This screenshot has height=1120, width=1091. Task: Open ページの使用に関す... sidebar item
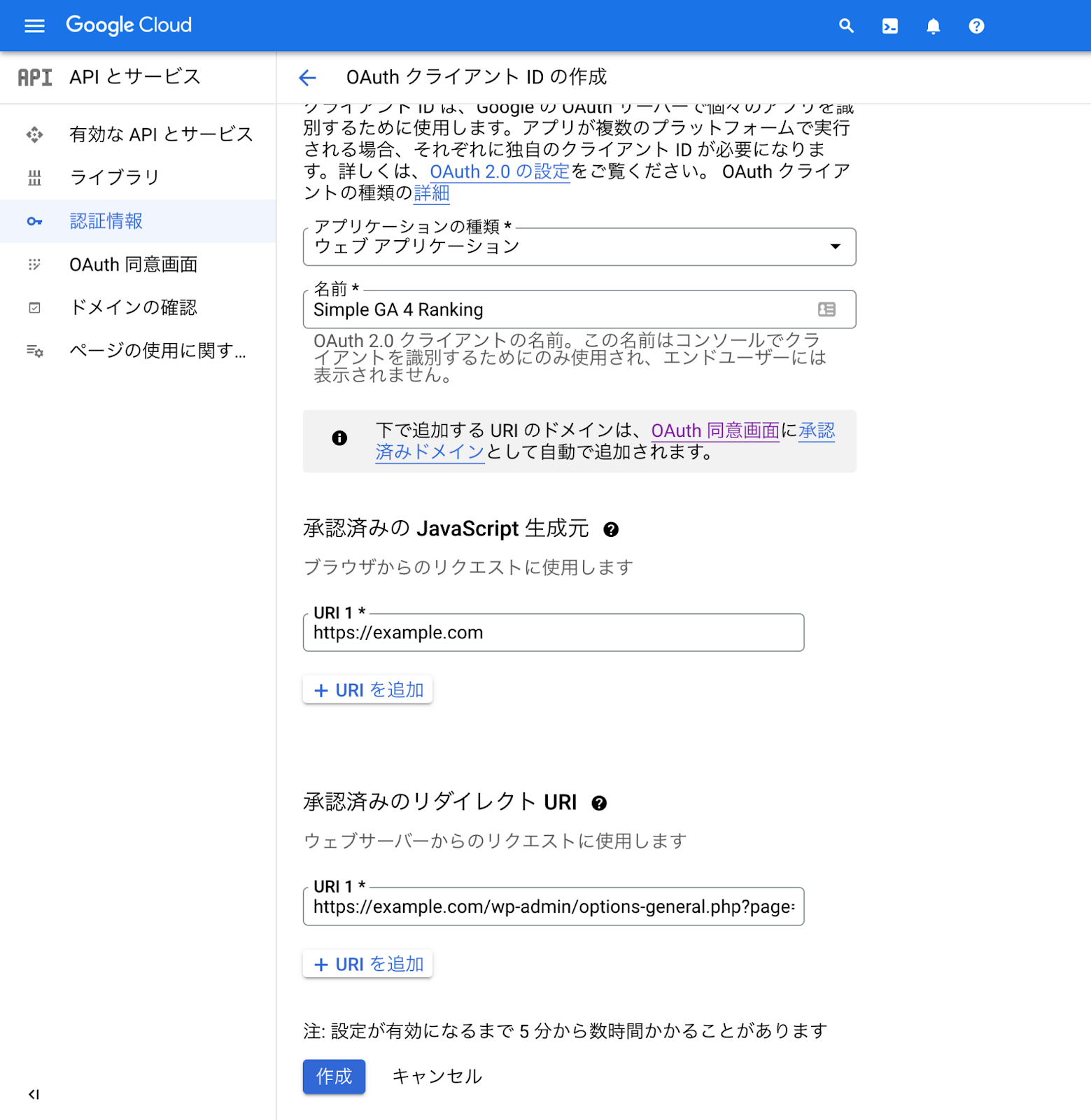point(138,351)
